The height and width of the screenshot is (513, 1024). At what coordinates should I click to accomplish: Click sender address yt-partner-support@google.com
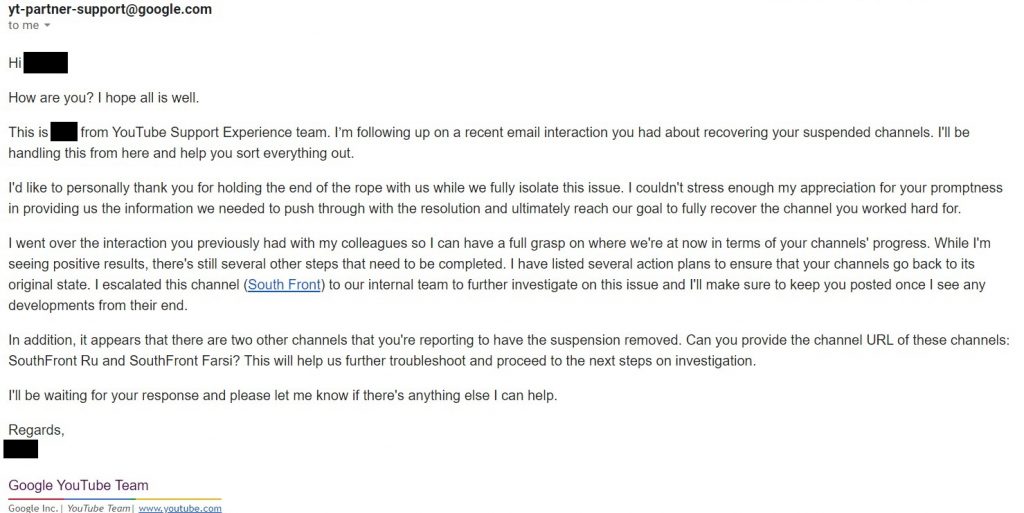click(110, 9)
